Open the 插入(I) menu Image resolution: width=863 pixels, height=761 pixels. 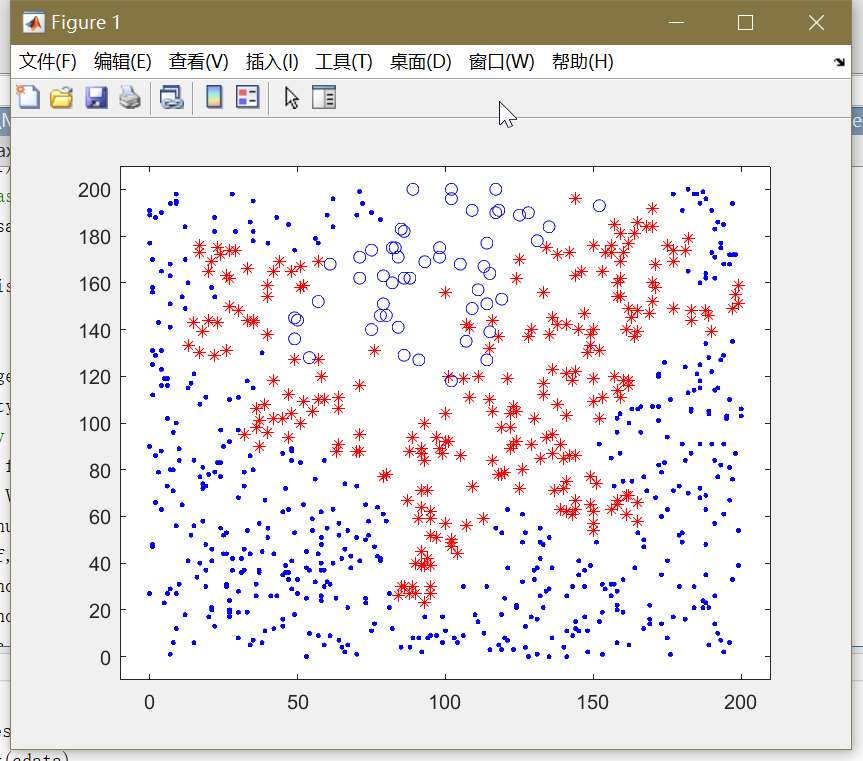272,62
